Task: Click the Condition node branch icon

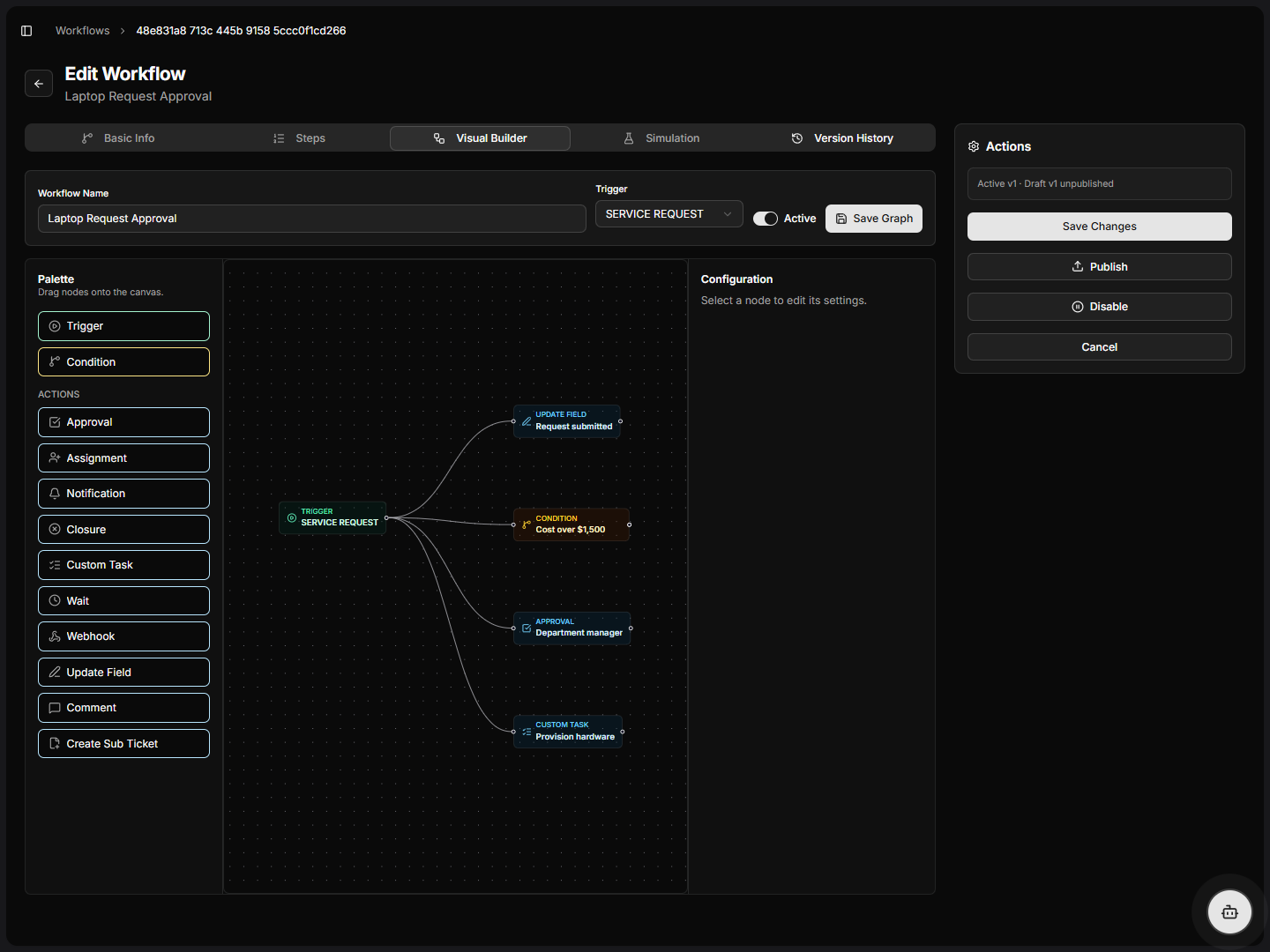Action: click(x=527, y=524)
